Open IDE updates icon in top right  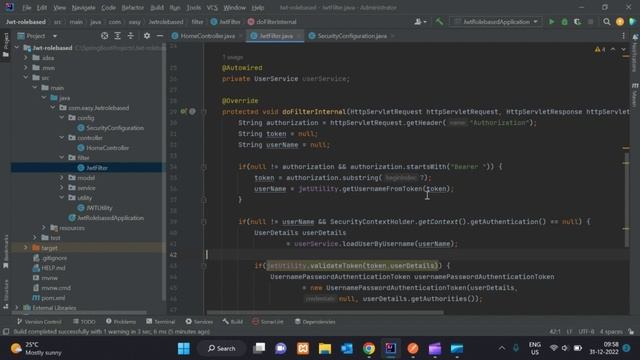click(620, 22)
